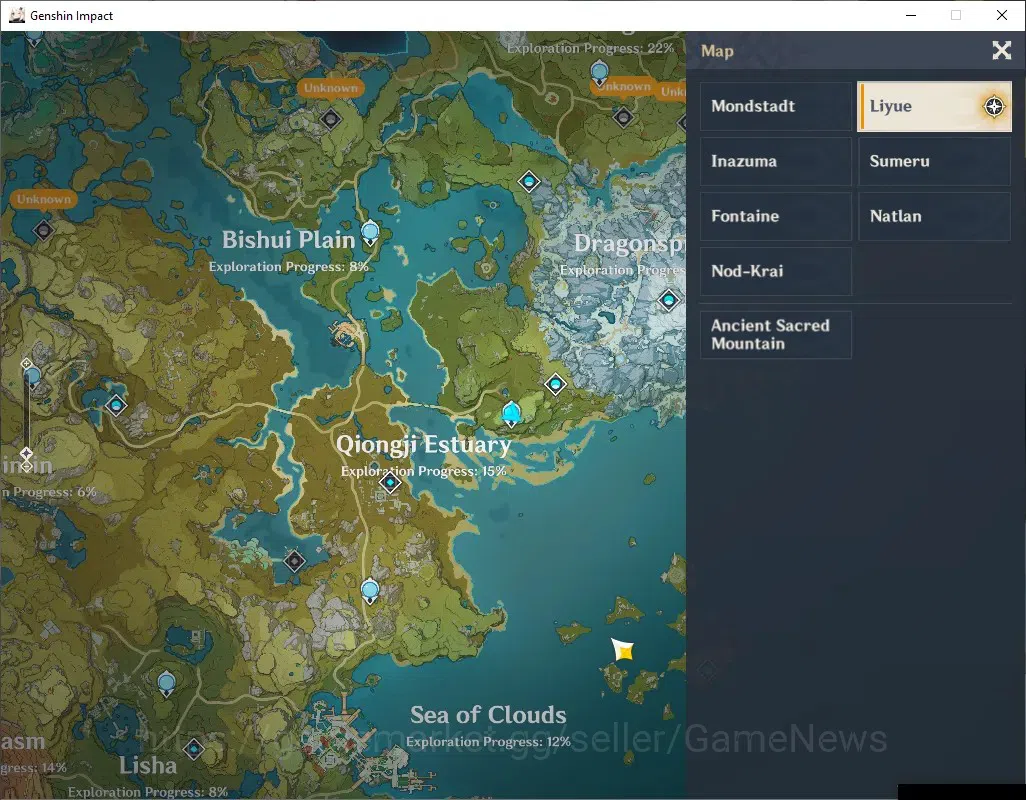Click the locked domain under the Unknown tag west of Bishui Plain
This screenshot has width=1026, height=800.
43,230
